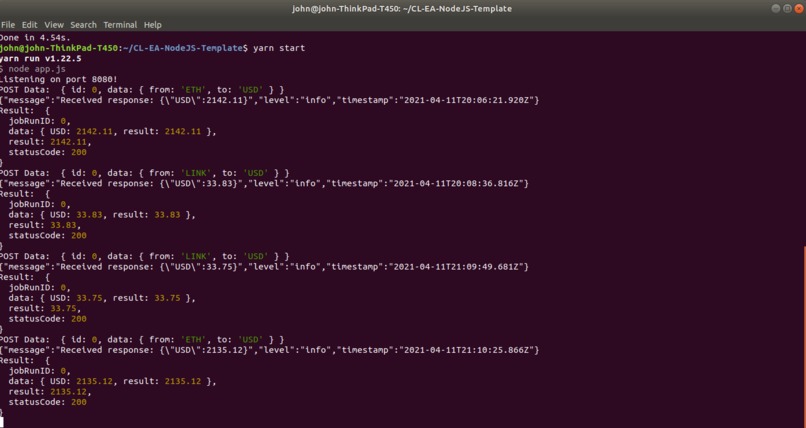Viewport: 806px width, 428px height.
Task: Minimize the terminal window
Action: point(775,8)
